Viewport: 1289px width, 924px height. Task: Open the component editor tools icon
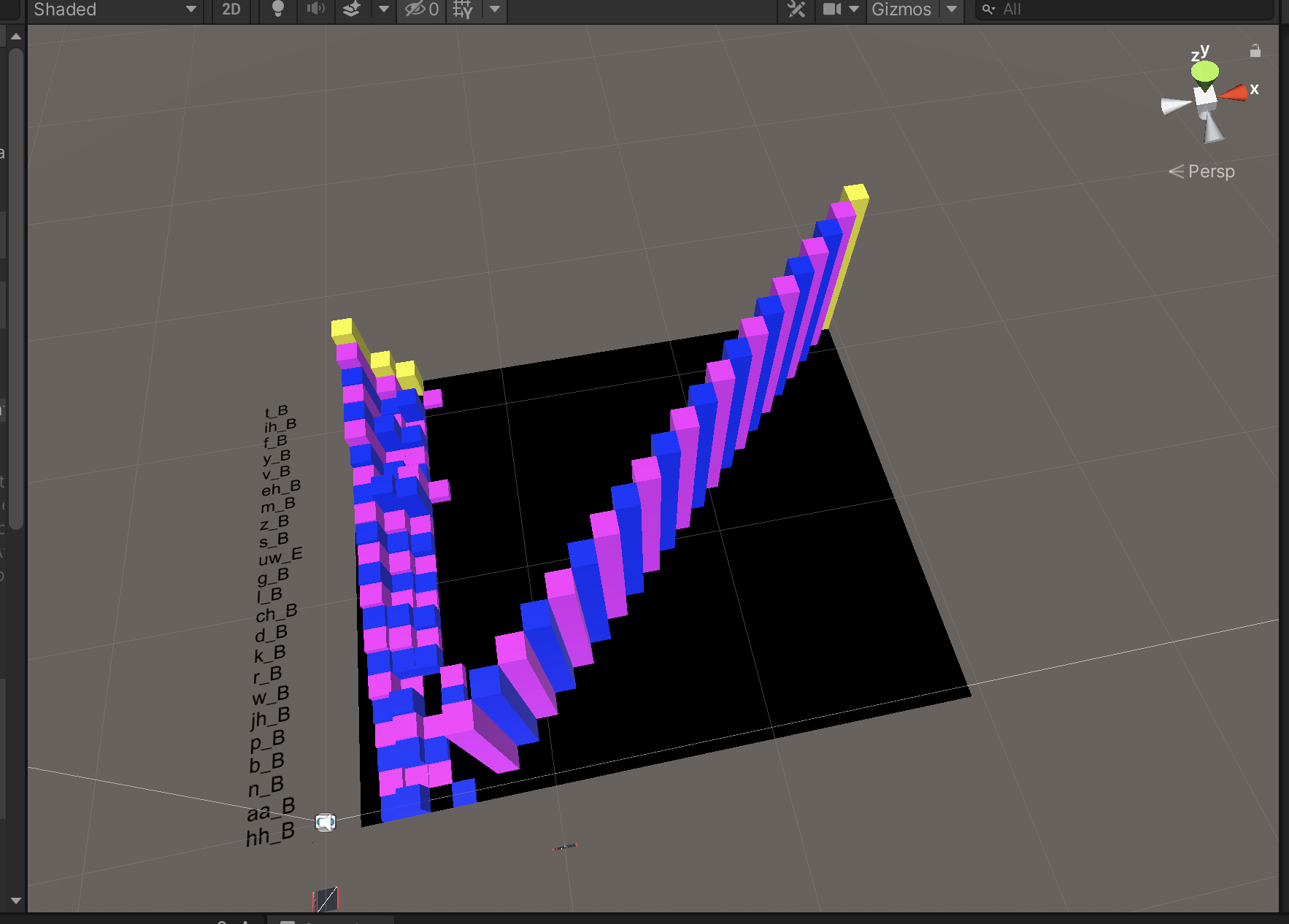point(796,9)
